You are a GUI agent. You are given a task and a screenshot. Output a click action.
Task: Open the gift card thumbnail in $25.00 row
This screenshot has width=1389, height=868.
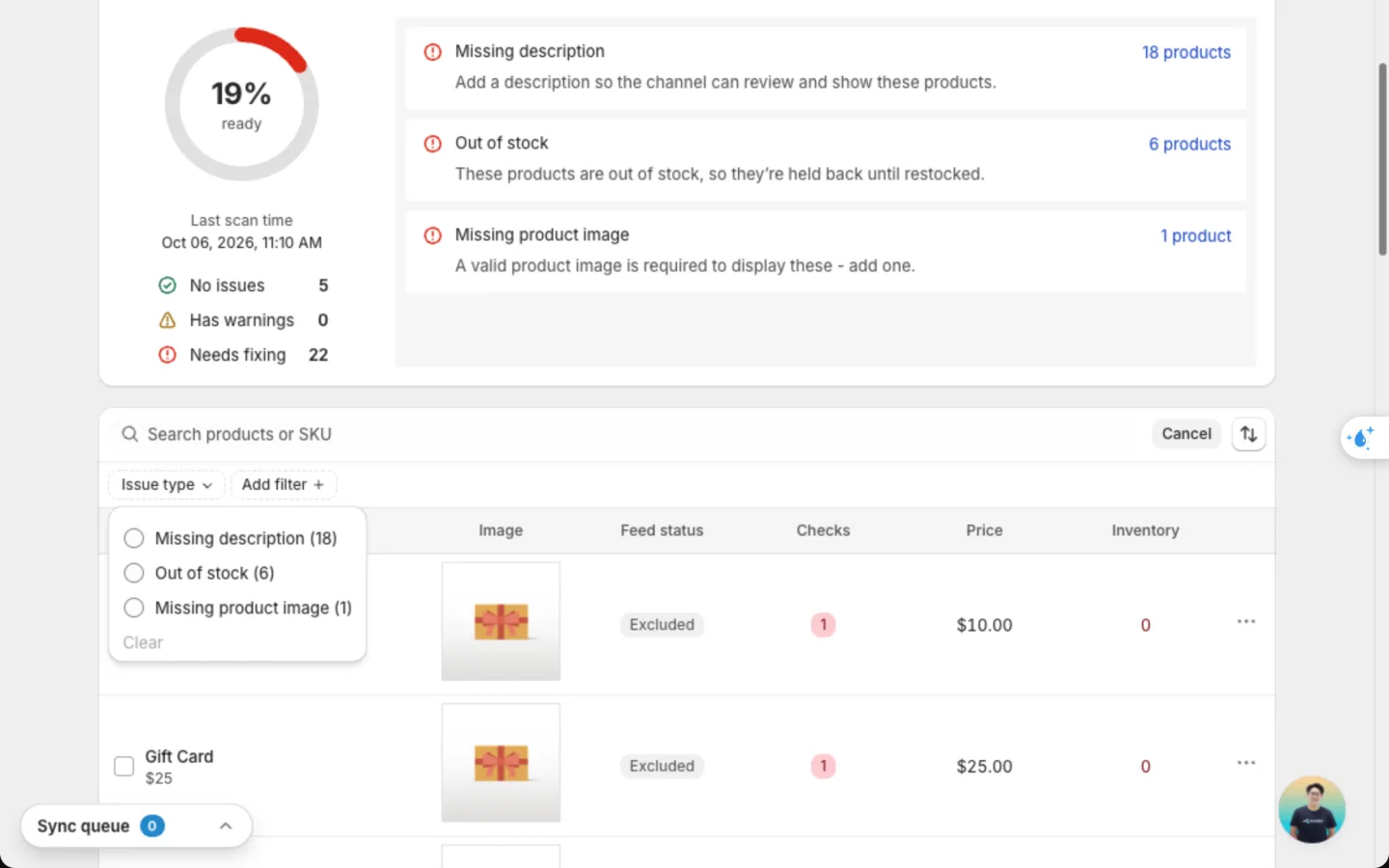click(x=501, y=763)
